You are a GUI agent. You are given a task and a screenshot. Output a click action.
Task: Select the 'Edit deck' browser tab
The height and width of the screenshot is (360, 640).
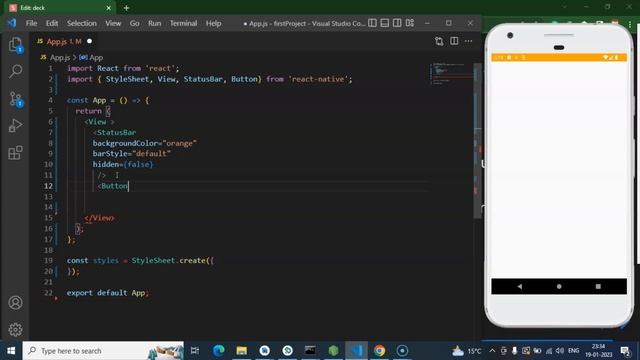59,8
